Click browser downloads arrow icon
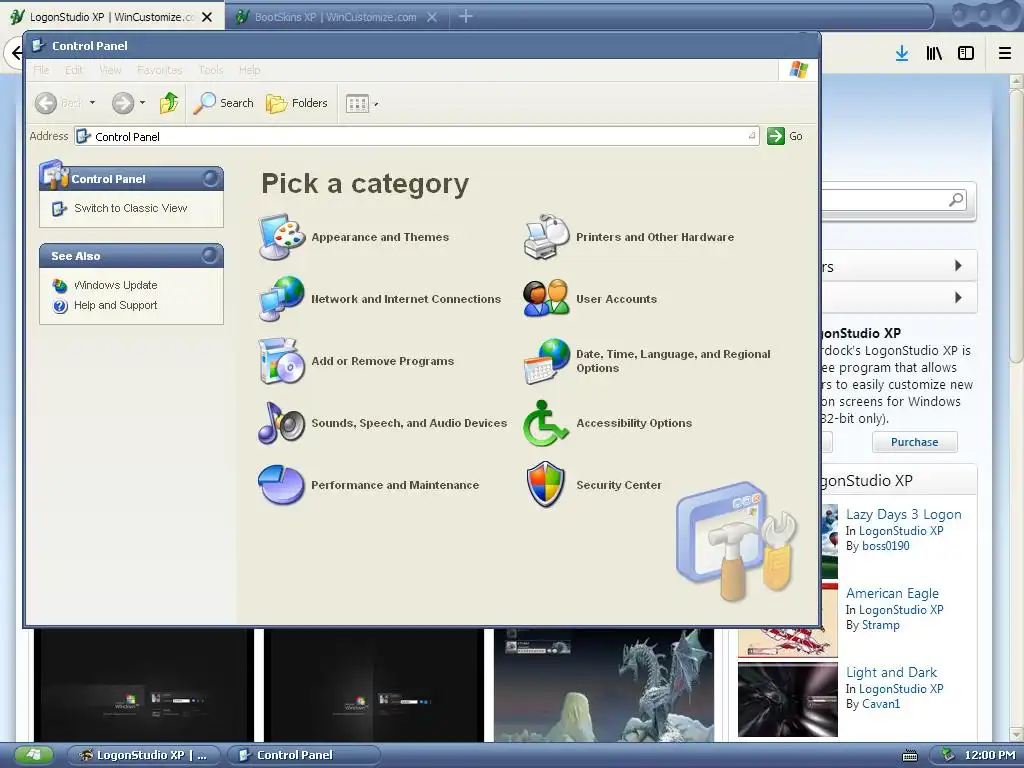This screenshot has width=1024, height=768. tap(902, 53)
